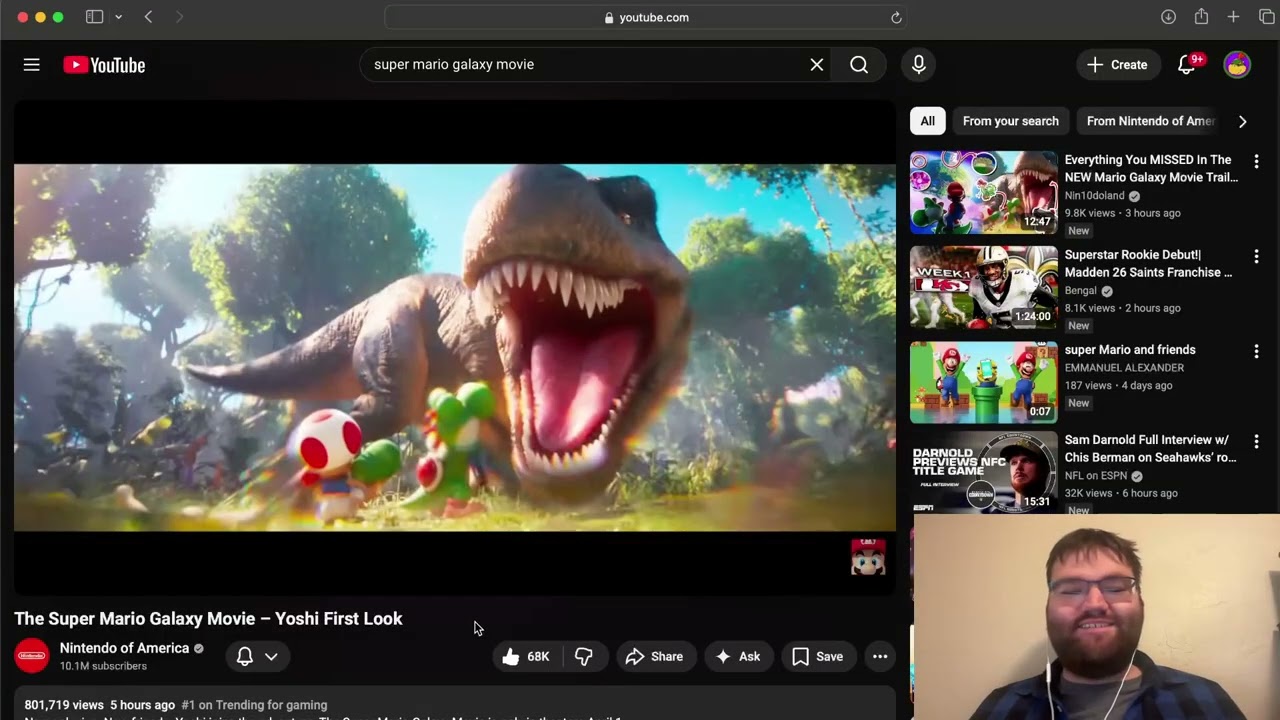Open options for the Madden 26 video

pyautogui.click(x=1256, y=256)
